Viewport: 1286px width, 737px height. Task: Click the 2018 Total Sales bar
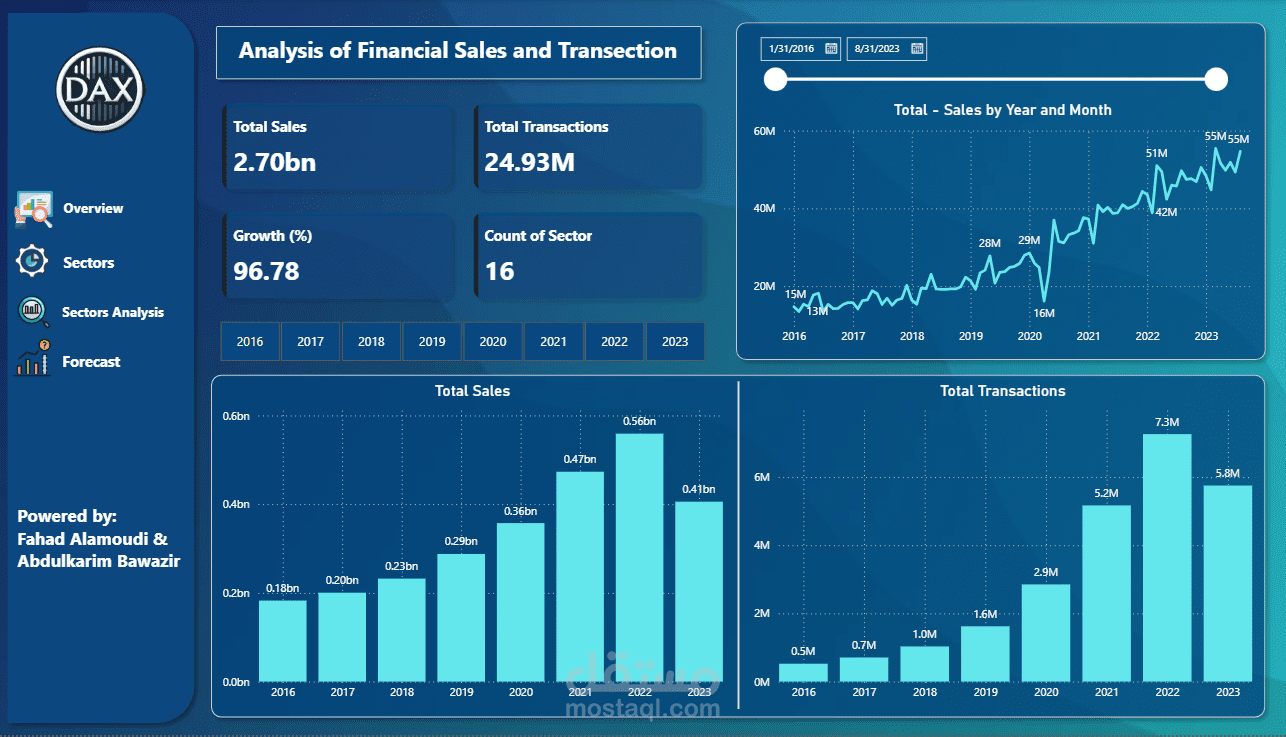click(402, 630)
